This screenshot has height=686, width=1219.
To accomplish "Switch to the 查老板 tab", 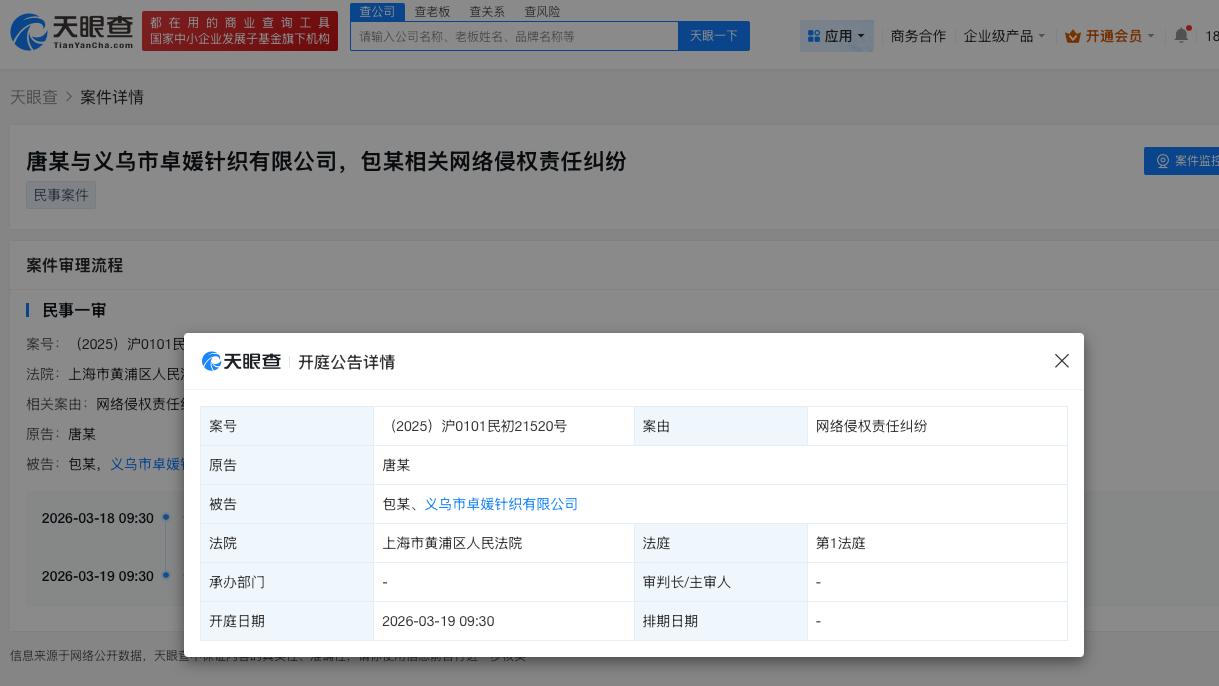I will [432, 11].
